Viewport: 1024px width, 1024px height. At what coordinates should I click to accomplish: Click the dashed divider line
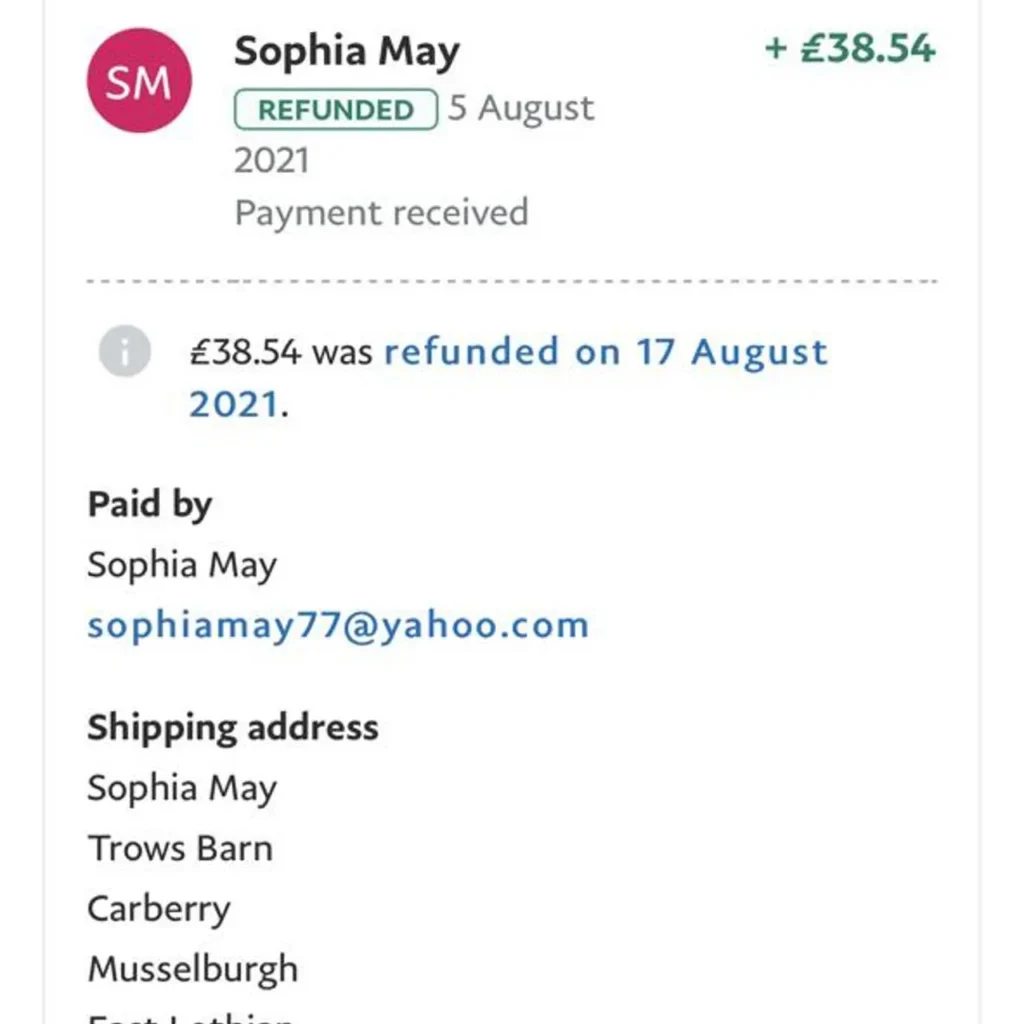click(x=512, y=282)
